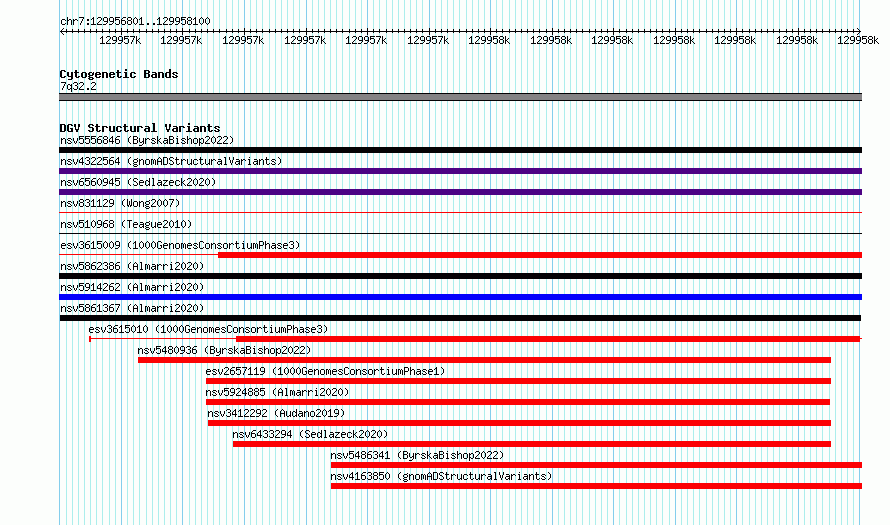Click the red bar under nsv4163850
Image resolution: width=890 pixels, height=525 pixels.
tap(597, 486)
